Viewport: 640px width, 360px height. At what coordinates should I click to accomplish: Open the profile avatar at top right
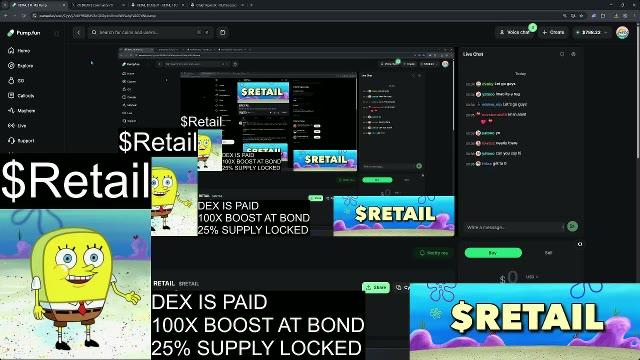tap(622, 32)
